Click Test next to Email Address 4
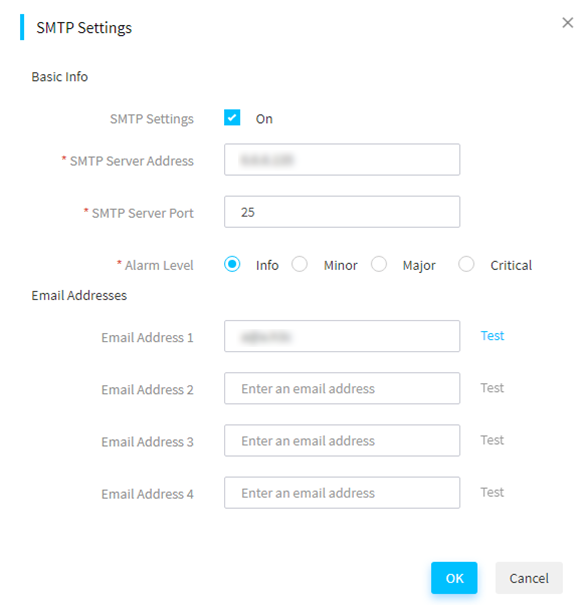The height and width of the screenshot is (605, 587). 492,492
